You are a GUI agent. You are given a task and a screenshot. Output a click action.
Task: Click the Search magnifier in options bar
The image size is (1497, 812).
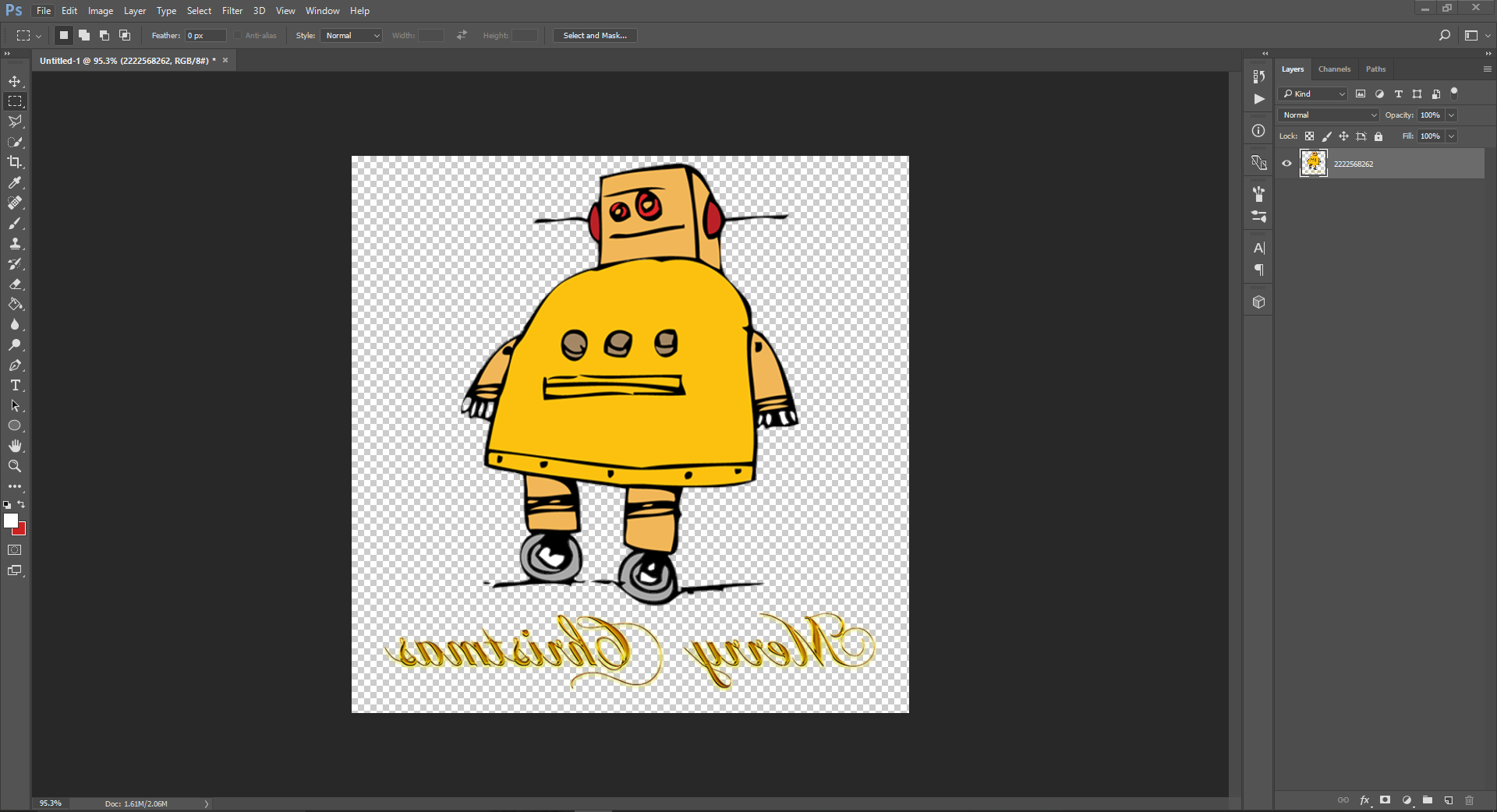[1444, 35]
